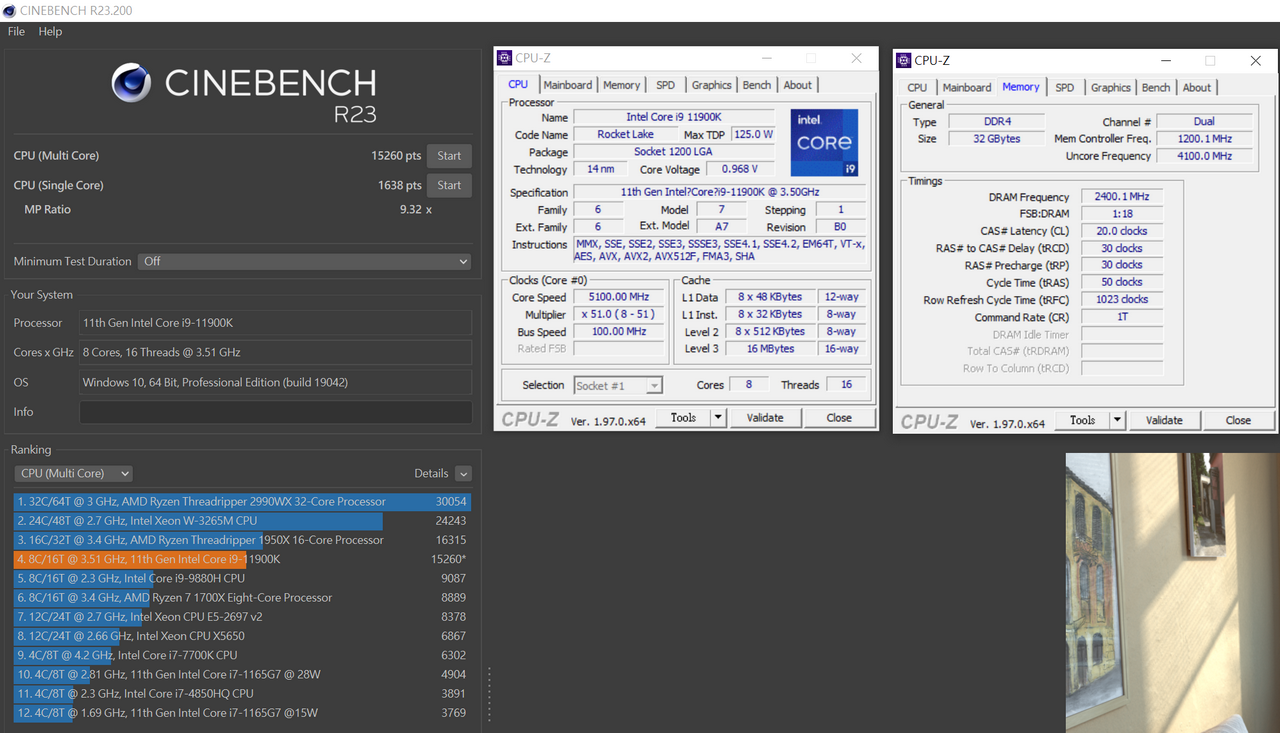The width and height of the screenshot is (1280, 733).
Task: Close right CPU-Z window via X icon
Action: [x=1255, y=61]
